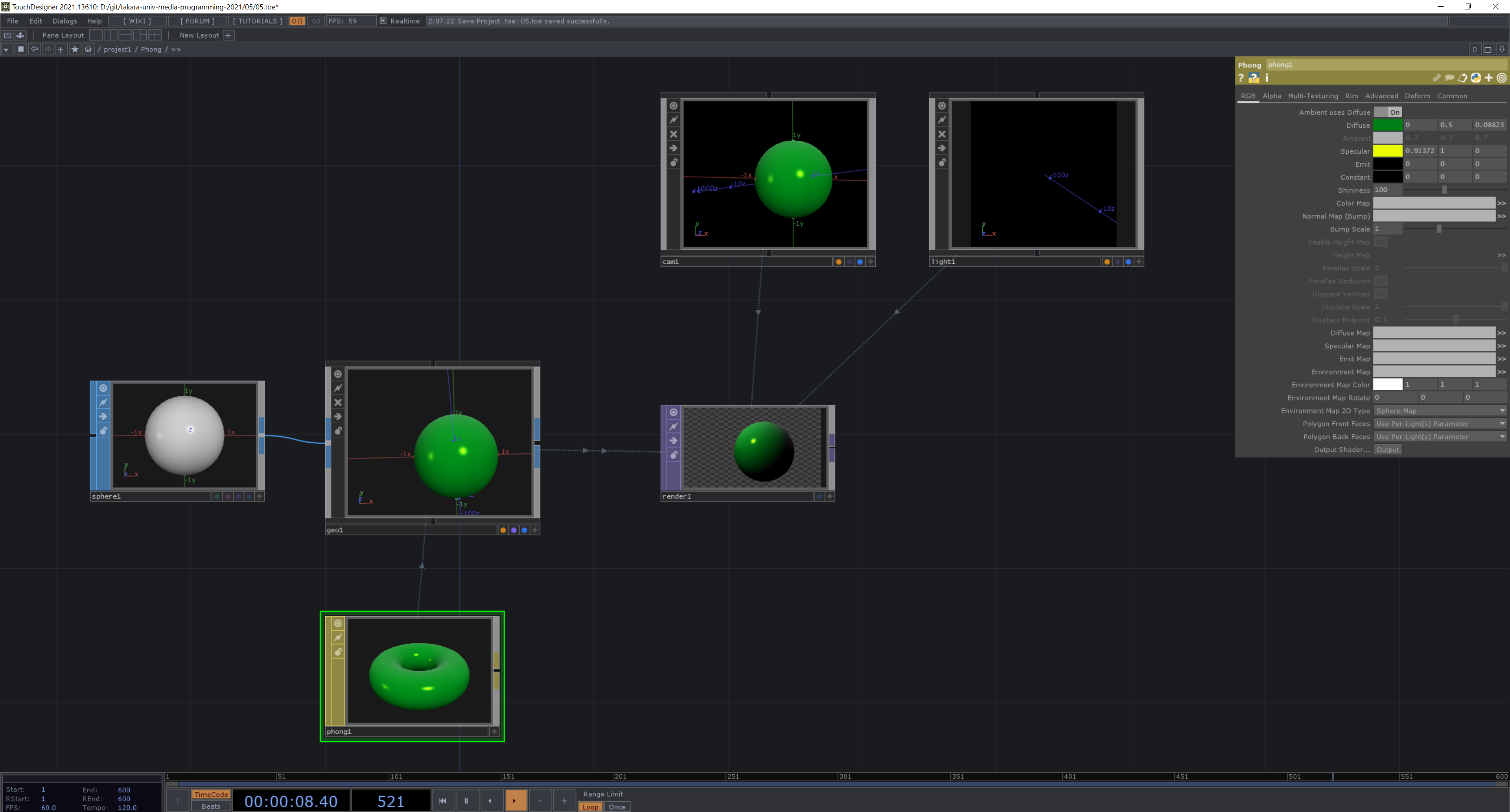
Task: Open the Python help icon in parameter panel
Action: click(x=1253, y=78)
